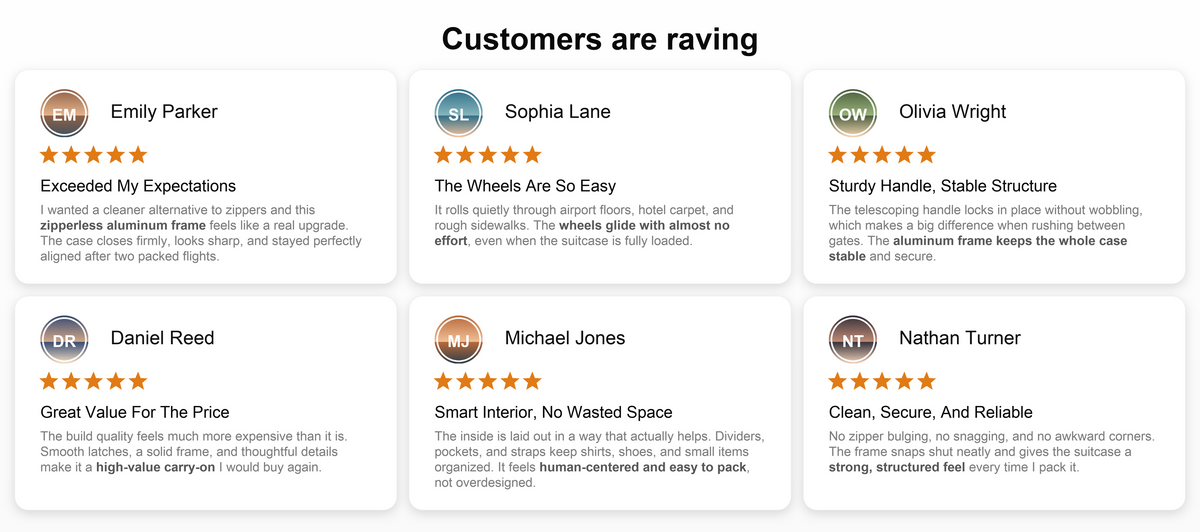Click the star rating under Michael Jones
Image resolution: width=1200 pixels, height=532 pixels.
tap(488, 381)
